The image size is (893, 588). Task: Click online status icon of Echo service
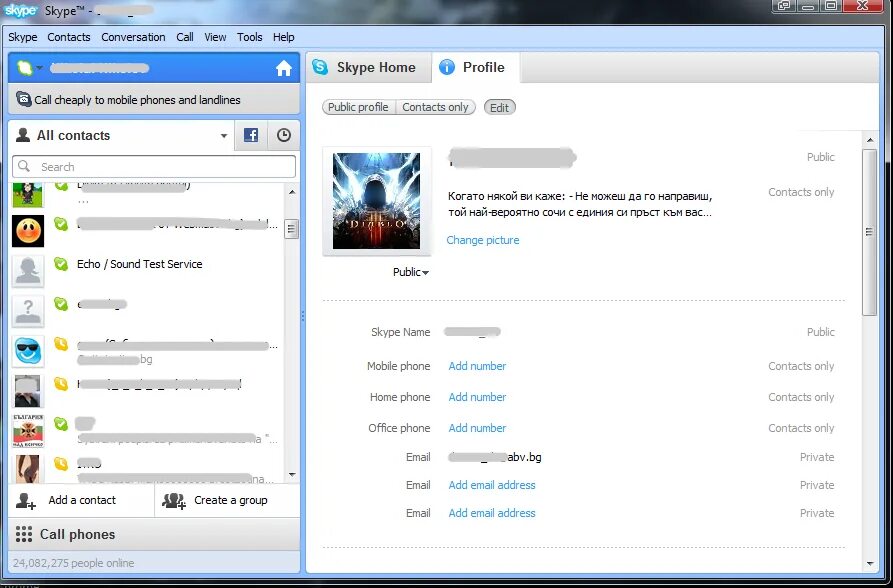(x=61, y=264)
